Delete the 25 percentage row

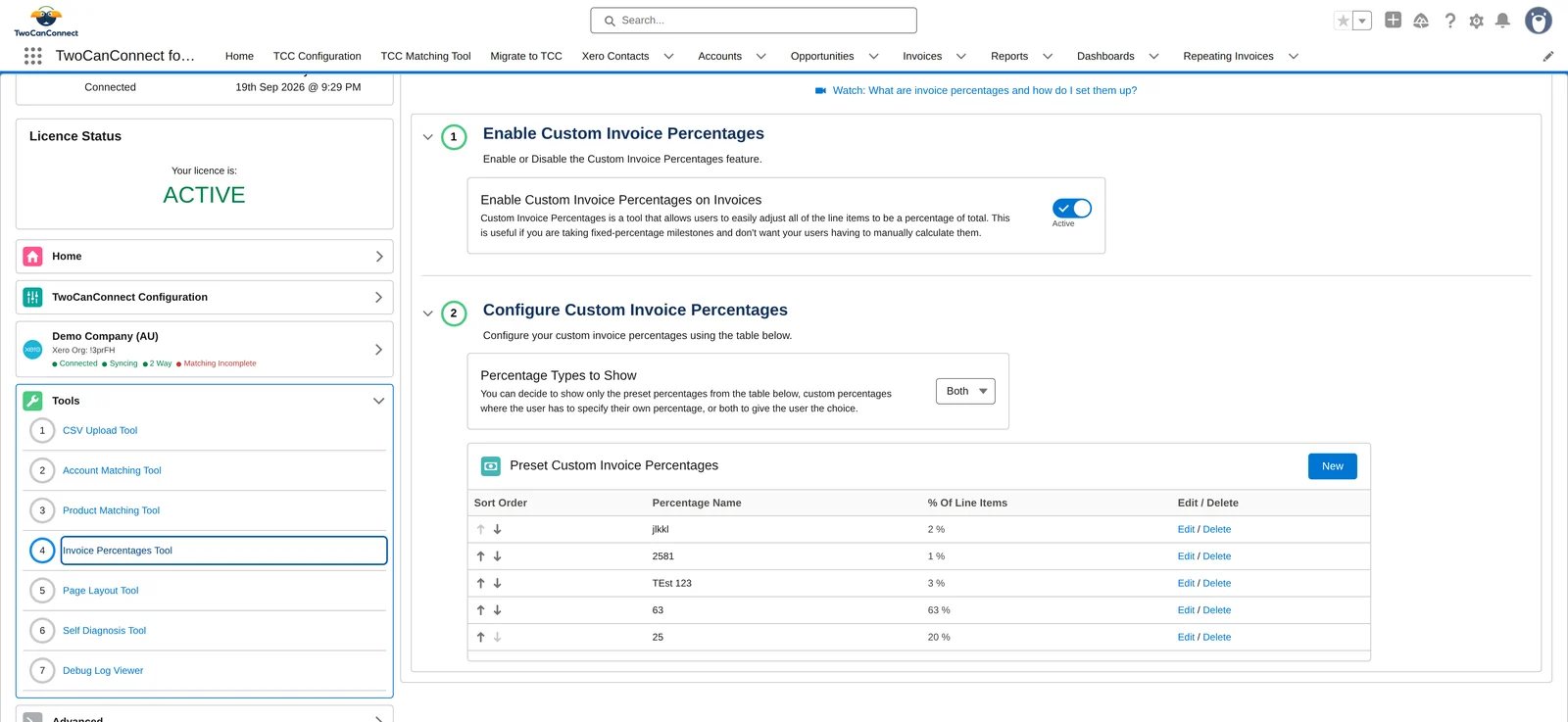(1217, 637)
